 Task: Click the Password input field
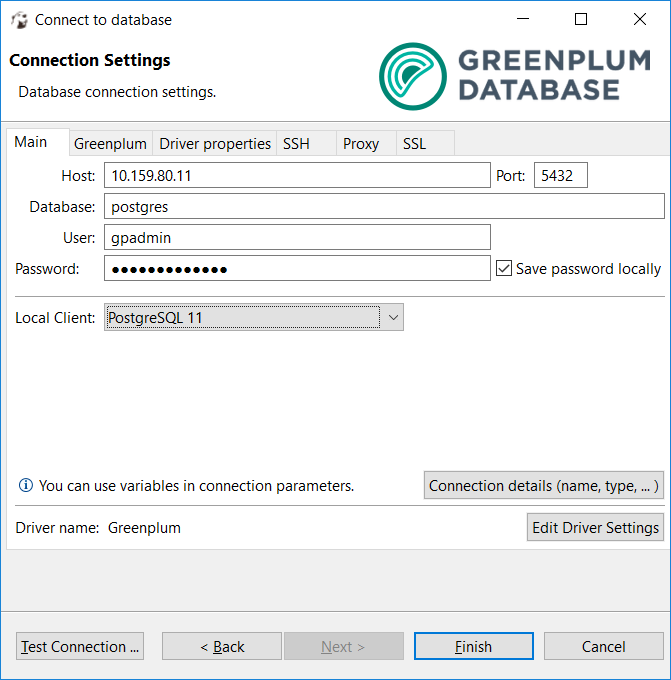click(297, 268)
